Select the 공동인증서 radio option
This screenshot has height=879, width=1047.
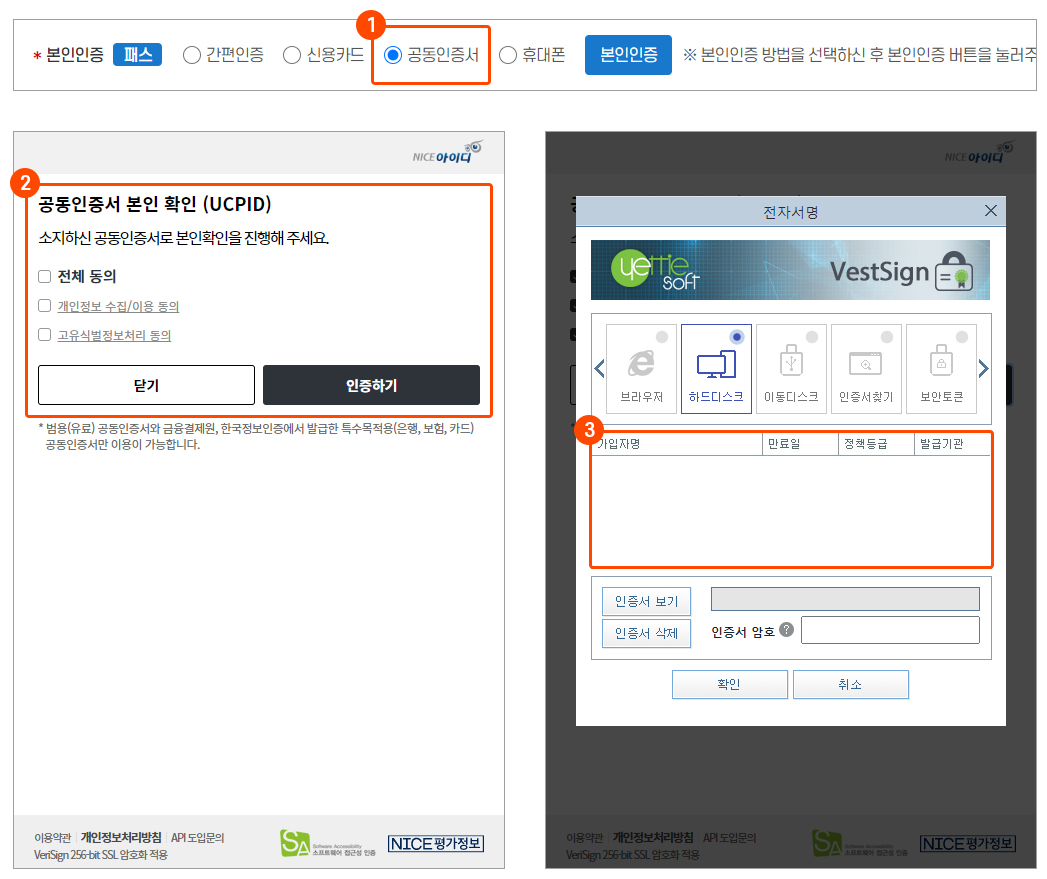393,55
